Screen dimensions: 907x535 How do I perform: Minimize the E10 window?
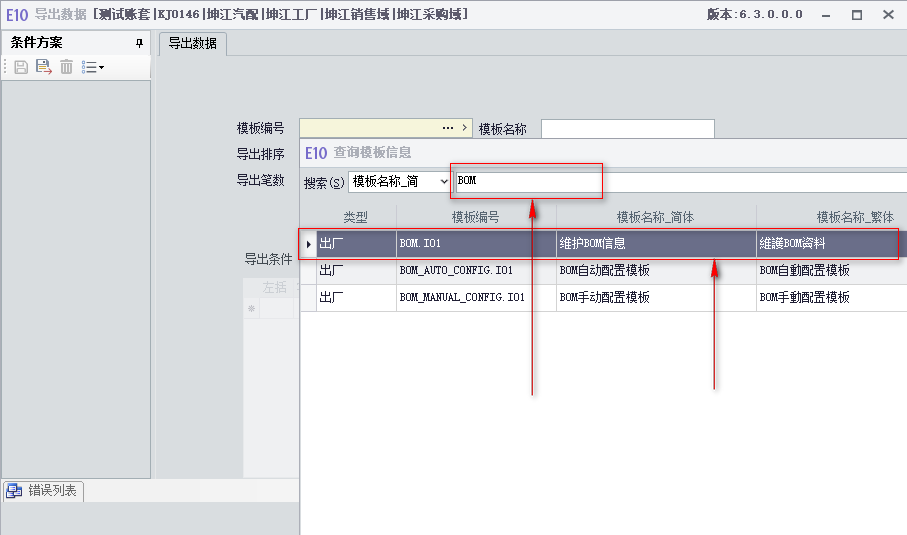[826, 16]
